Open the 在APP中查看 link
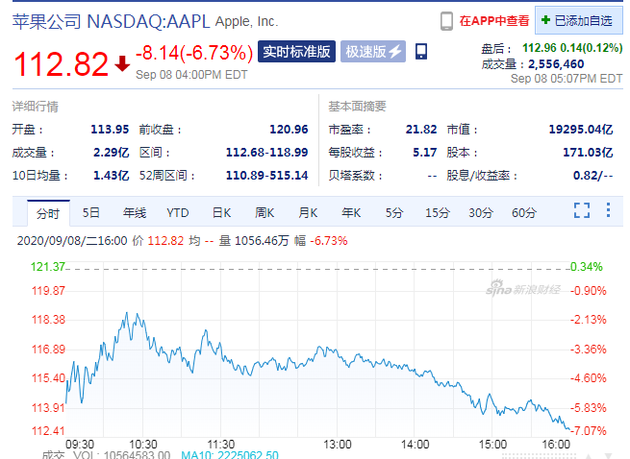 pos(494,21)
